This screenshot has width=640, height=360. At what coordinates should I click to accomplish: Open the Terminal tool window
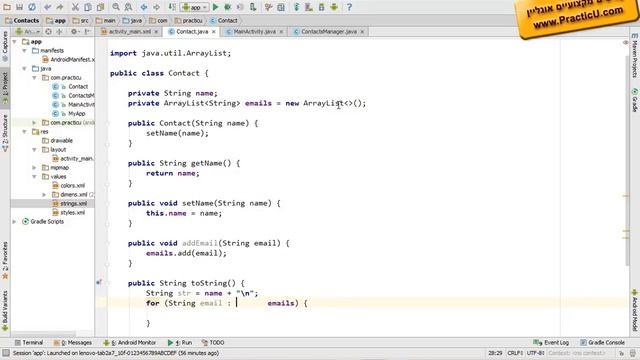pos(29,342)
